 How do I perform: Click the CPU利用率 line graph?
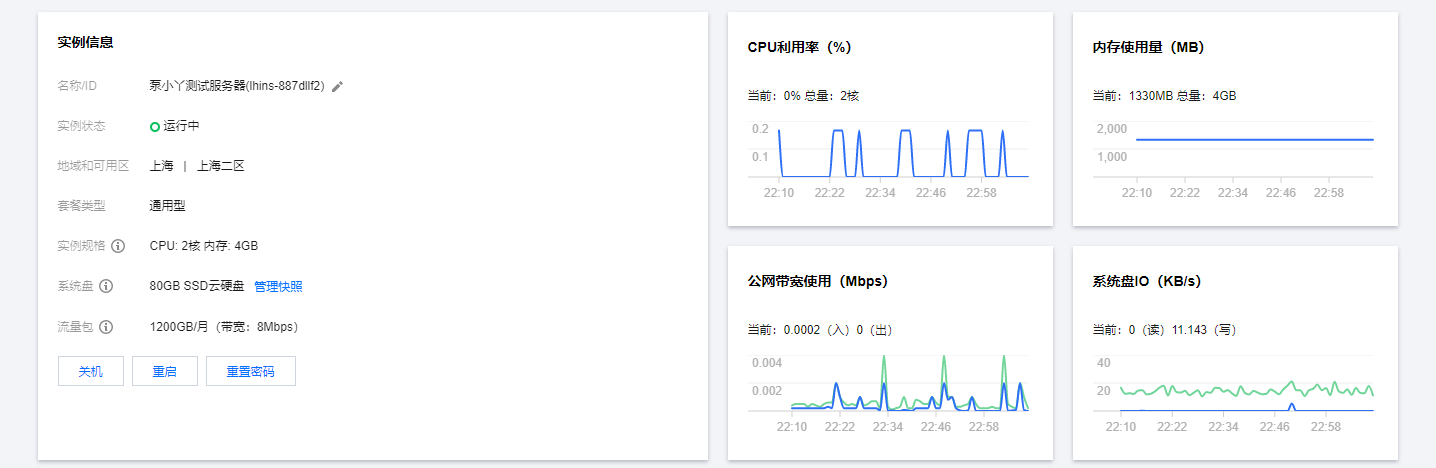point(889,153)
